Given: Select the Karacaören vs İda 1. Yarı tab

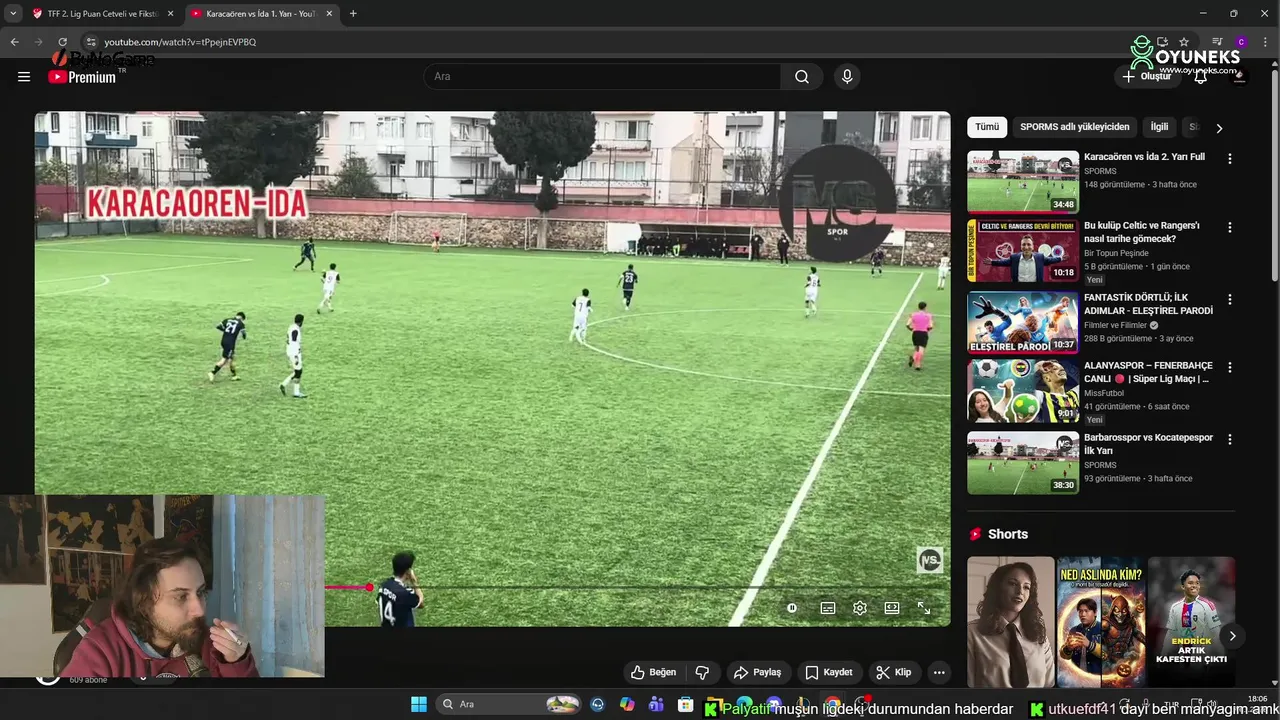Looking at the screenshot, I should (260, 14).
